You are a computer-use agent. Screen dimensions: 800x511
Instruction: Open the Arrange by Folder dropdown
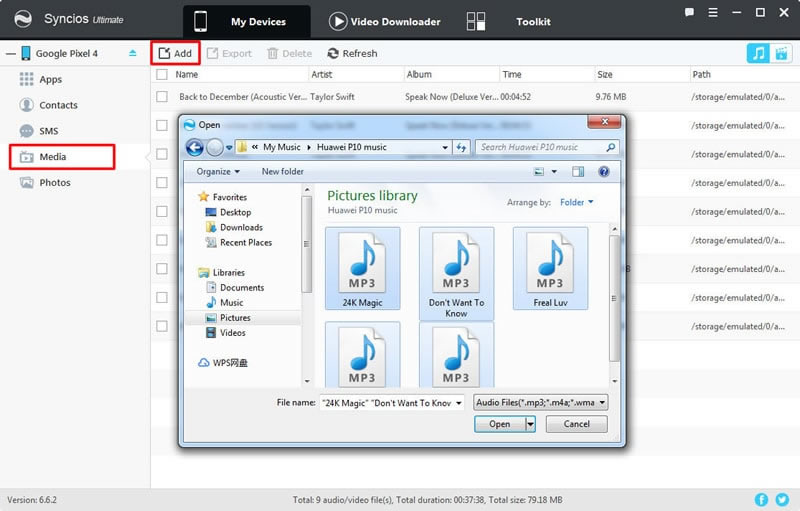click(x=577, y=202)
